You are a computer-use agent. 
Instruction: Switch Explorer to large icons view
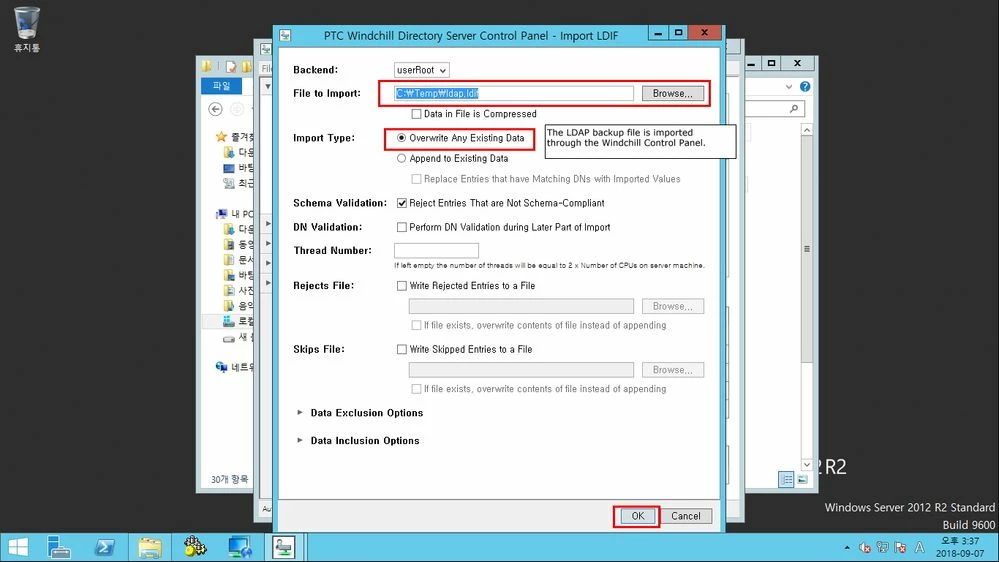pyautogui.click(x=802, y=479)
